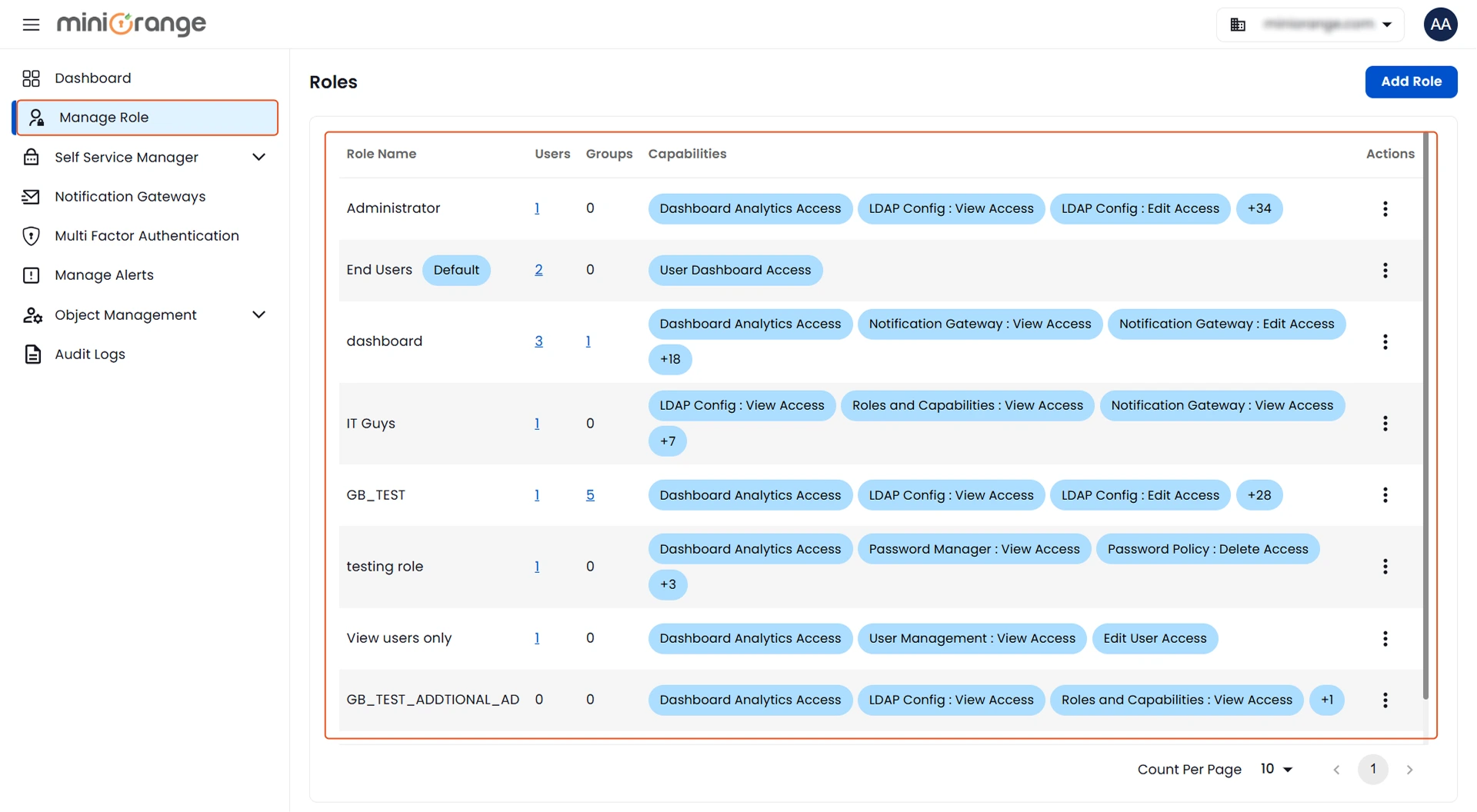1477x812 pixels.
Task: Click the miniOrange logo
Action: [x=131, y=24]
